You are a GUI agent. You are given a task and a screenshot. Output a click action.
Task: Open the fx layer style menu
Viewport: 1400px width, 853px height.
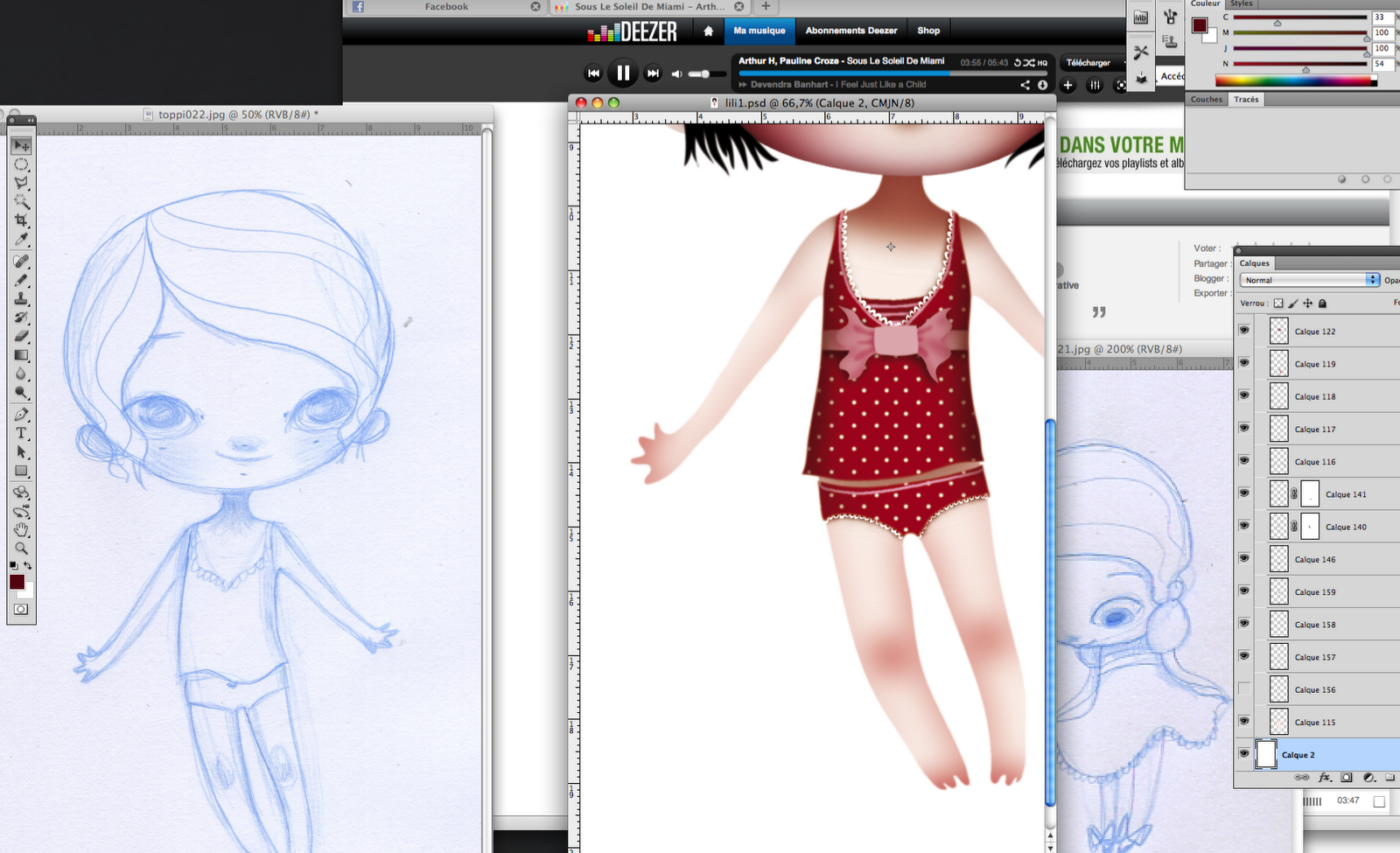point(1325,777)
